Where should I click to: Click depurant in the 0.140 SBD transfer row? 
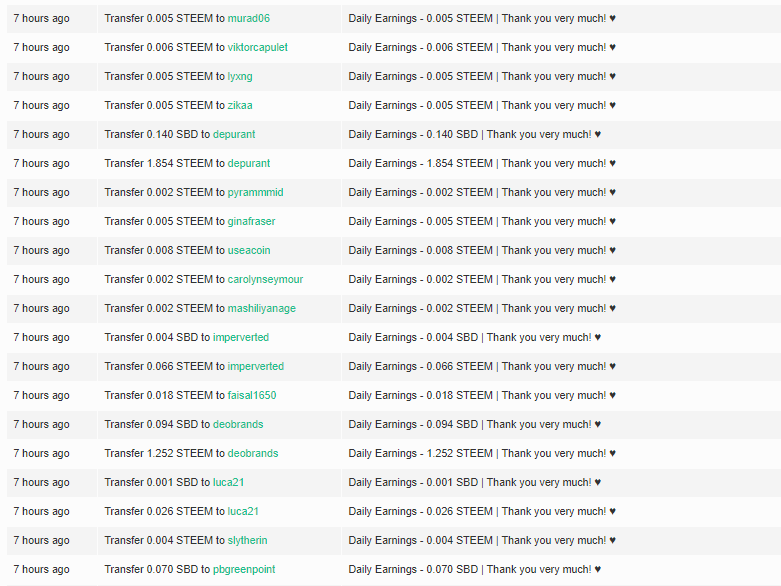[x=234, y=134]
